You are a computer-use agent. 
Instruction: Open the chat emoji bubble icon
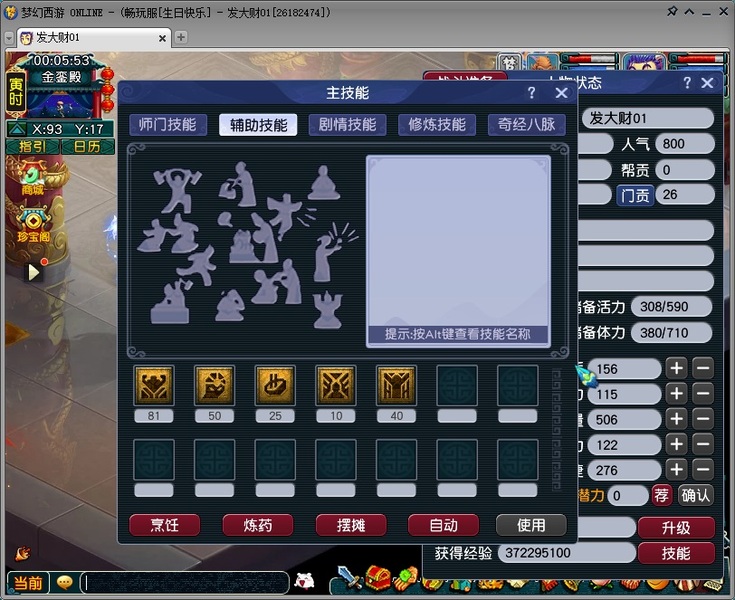click(65, 583)
